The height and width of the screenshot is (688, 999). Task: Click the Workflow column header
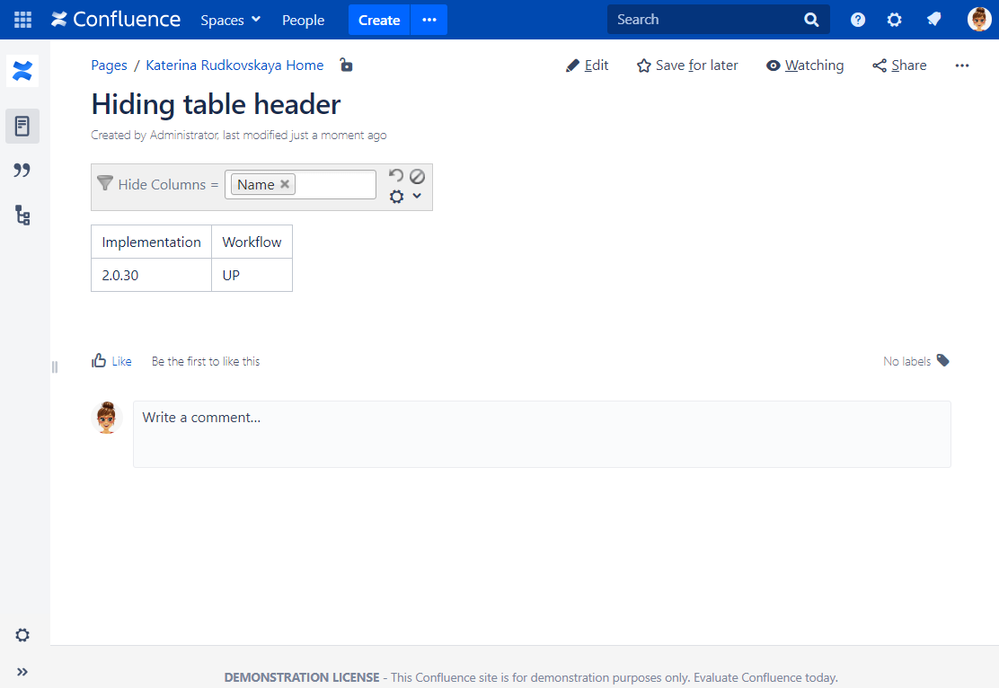tap(252, 242)
